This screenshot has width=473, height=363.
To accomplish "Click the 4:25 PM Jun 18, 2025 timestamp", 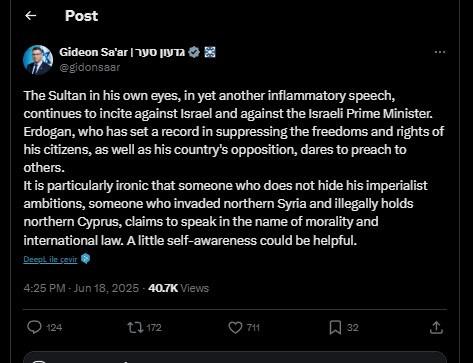I will tap(81, 288).
